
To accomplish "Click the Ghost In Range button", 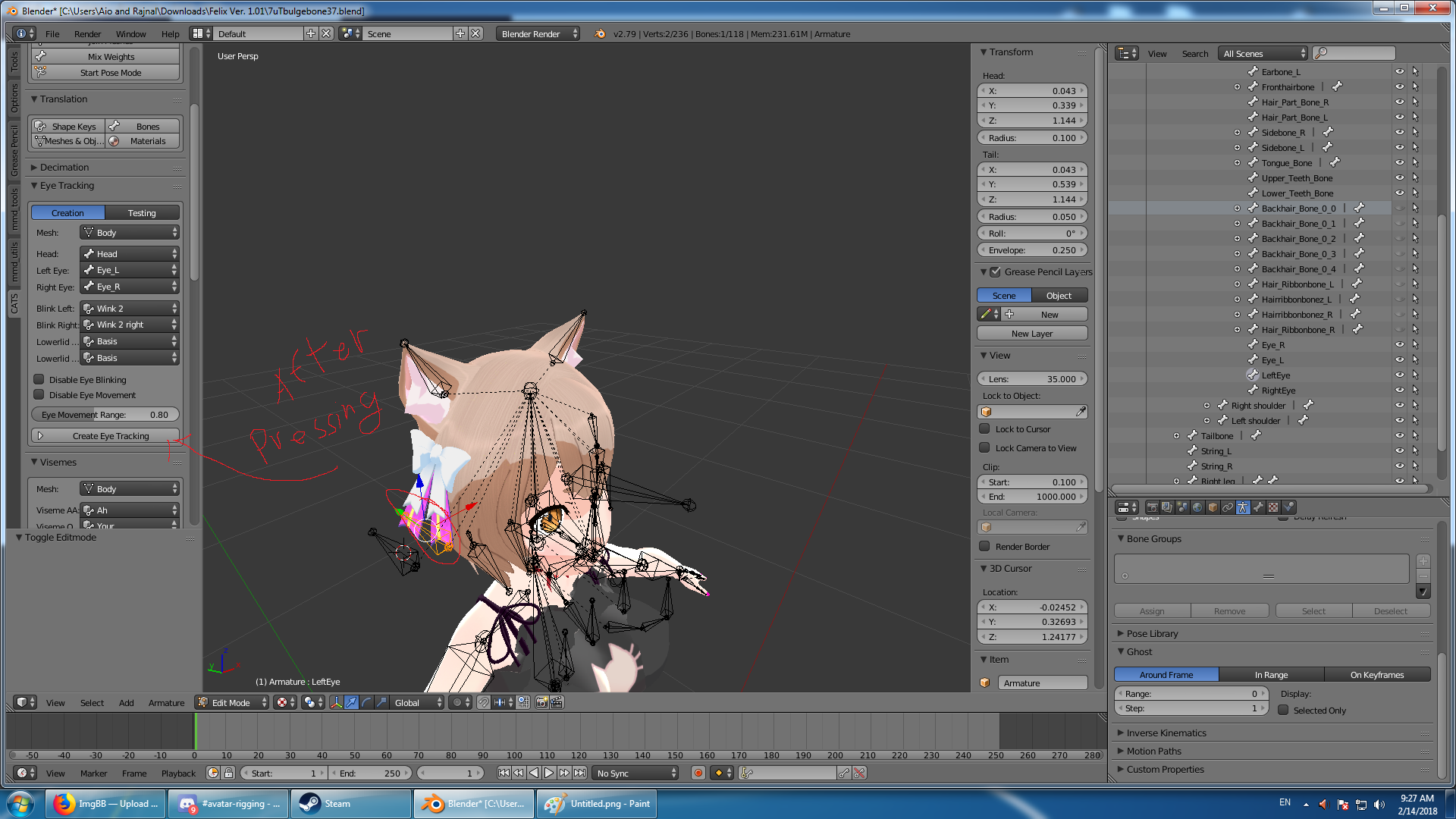I will tap(1271, 674).
